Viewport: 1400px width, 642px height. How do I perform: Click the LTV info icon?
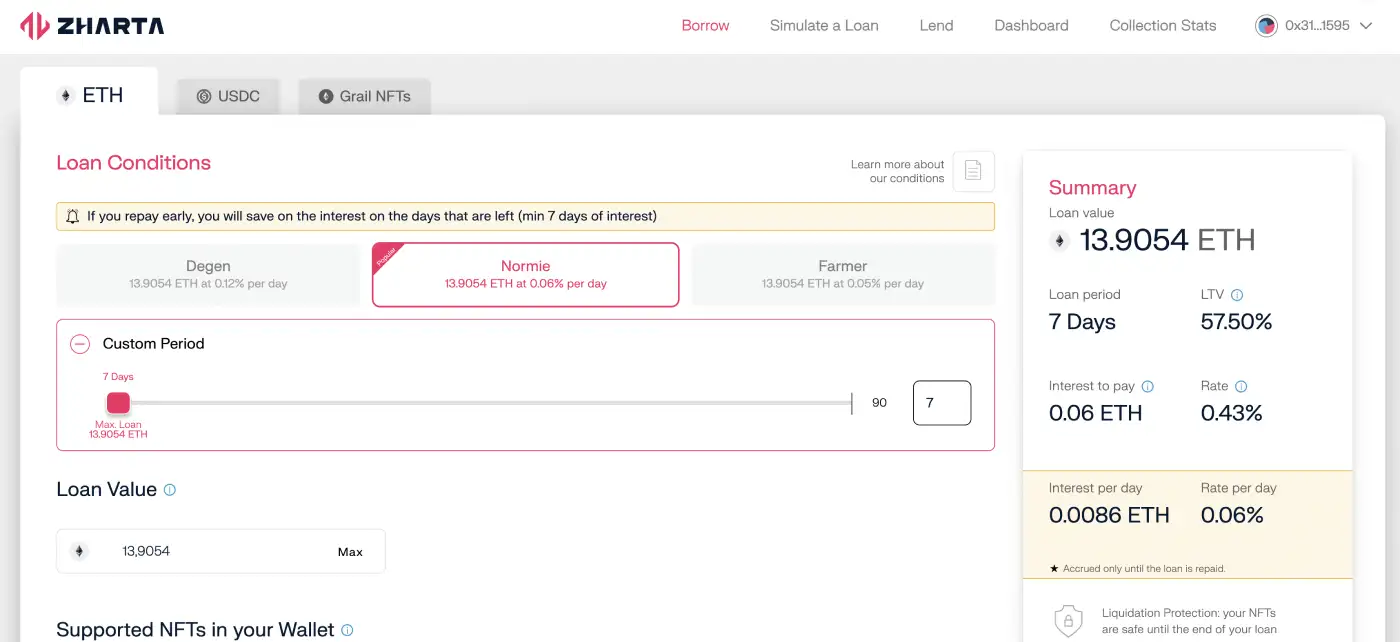tap(1237, 295)
